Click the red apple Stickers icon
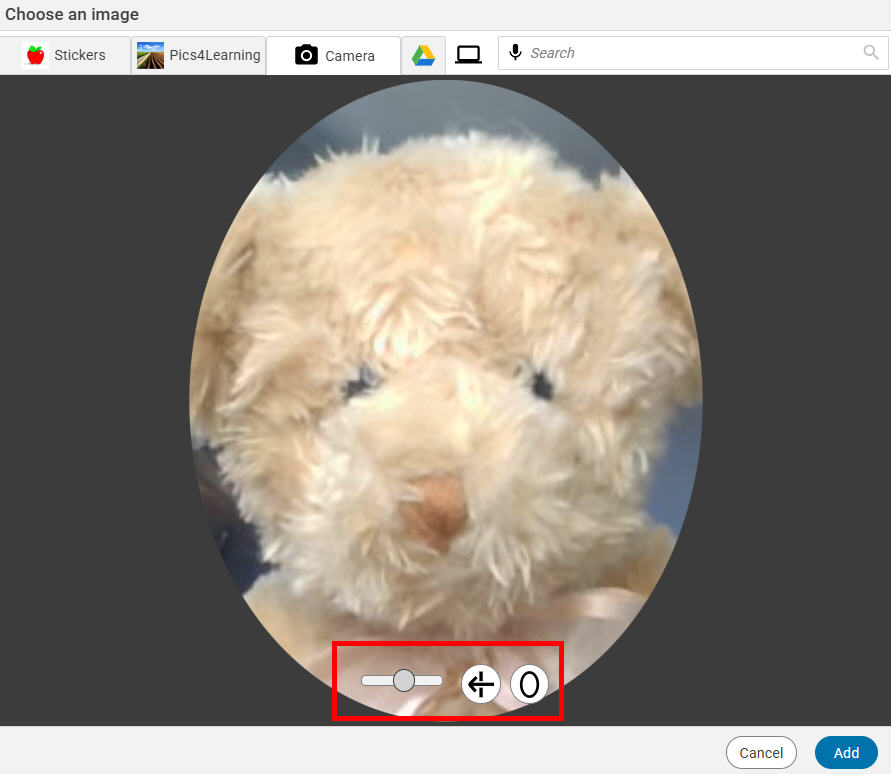891x774 pixels. (36, 55)
